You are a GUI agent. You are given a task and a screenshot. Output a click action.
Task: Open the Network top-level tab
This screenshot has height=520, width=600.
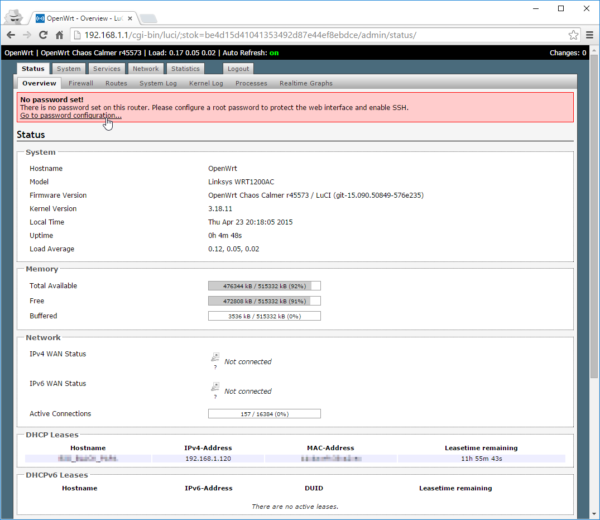pos(145,69)
